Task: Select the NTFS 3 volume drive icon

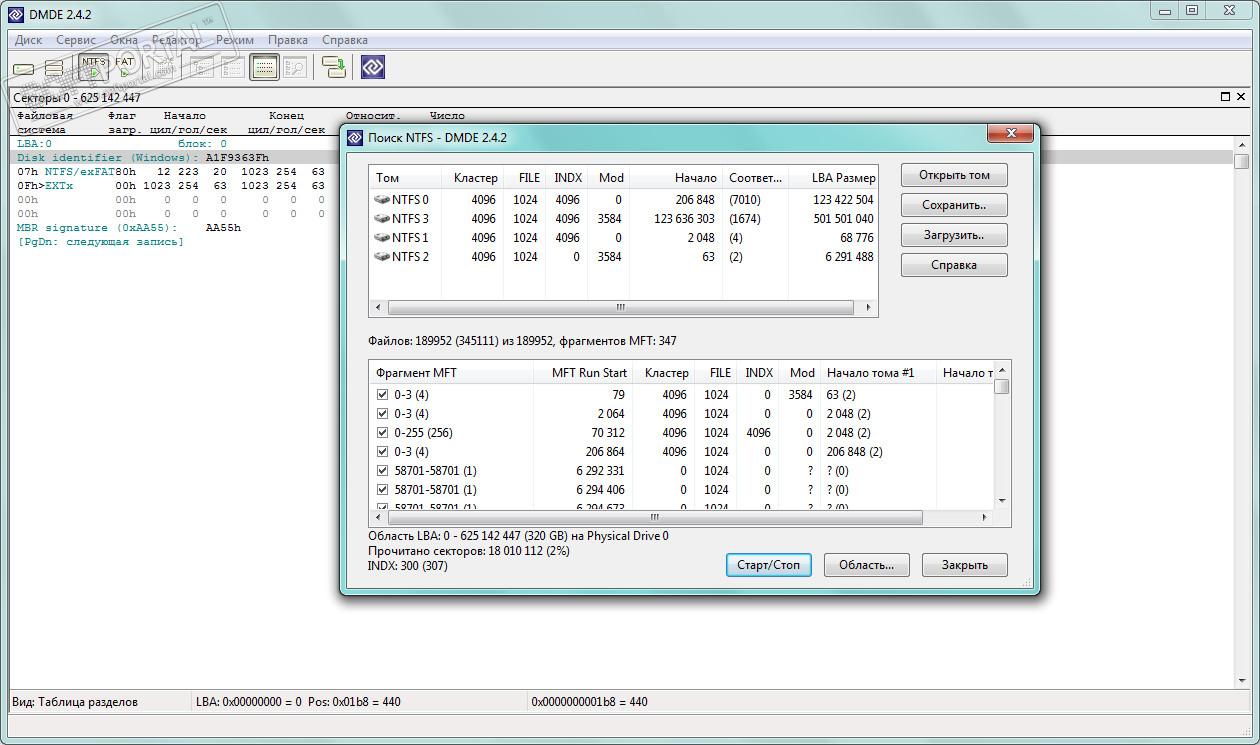Action: tap(382, 219)
